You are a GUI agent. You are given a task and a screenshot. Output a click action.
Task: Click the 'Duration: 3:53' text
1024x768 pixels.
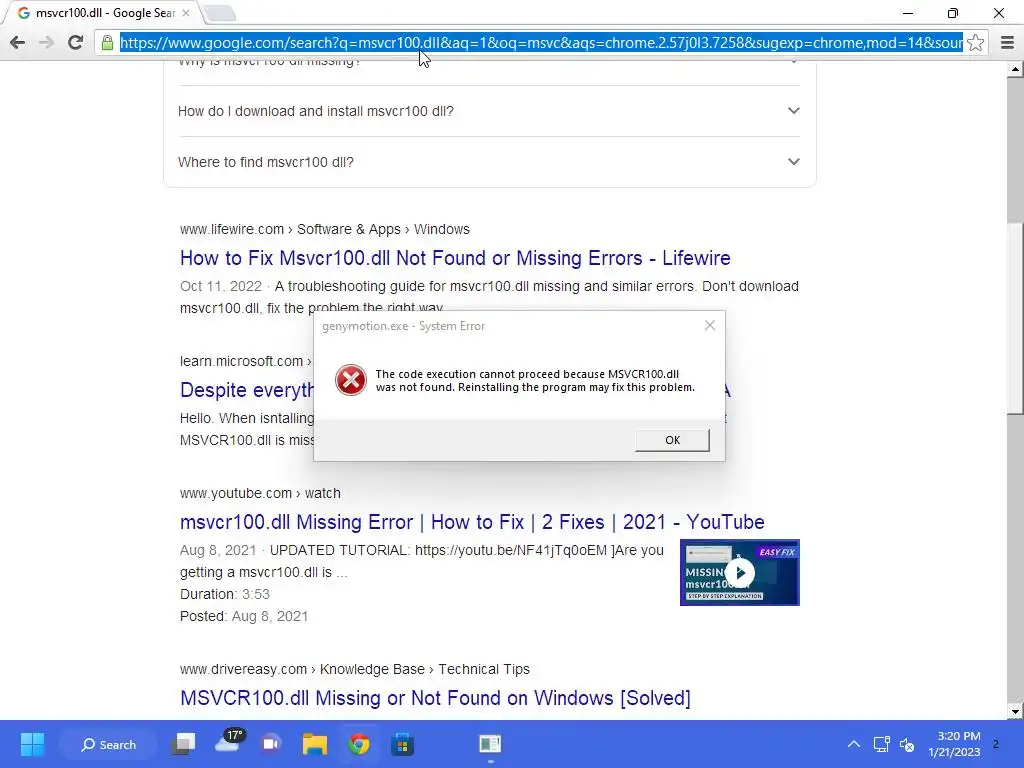tap(225, 594)
